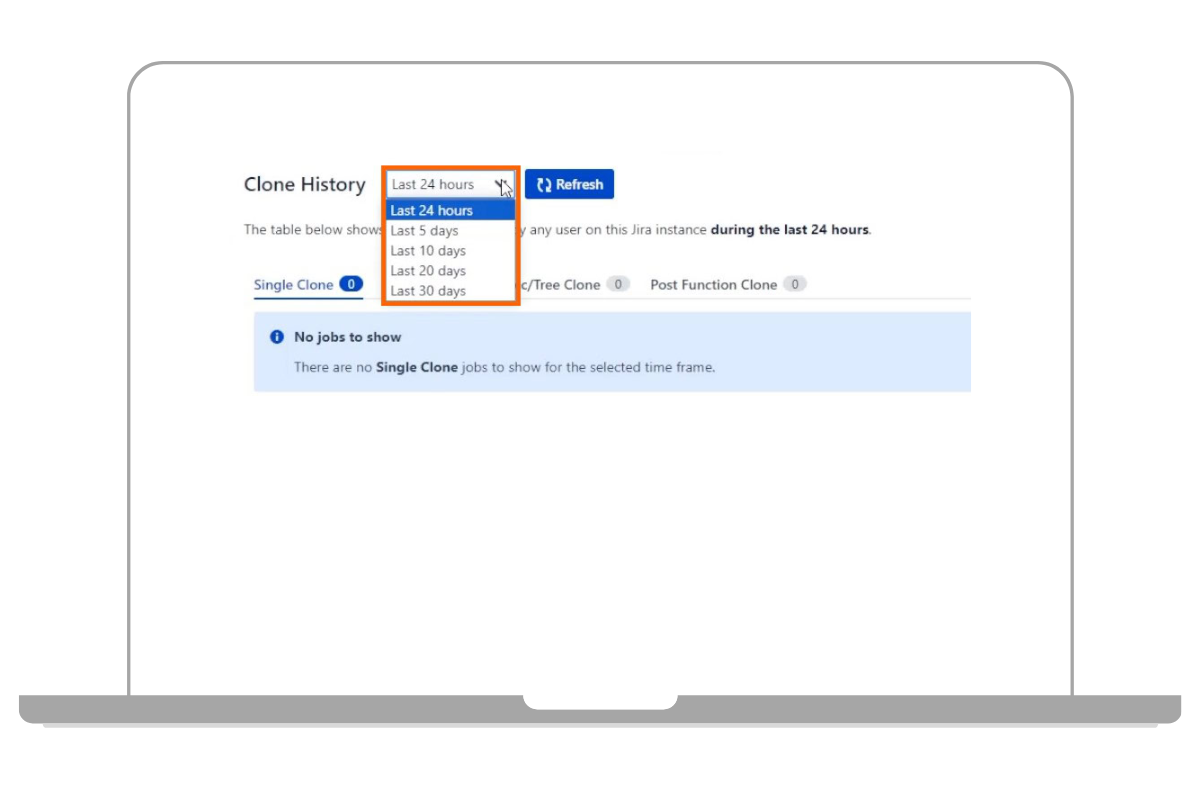
Task: Click the bold during the last 24 hours text
Action: coord(789,230)
